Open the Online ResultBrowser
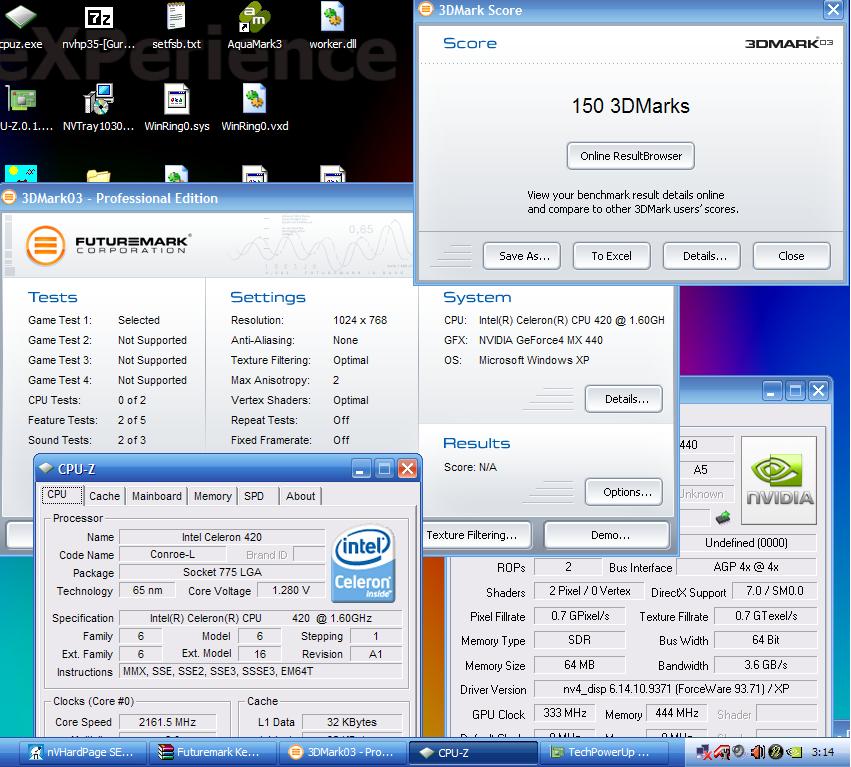 (631, 156)
